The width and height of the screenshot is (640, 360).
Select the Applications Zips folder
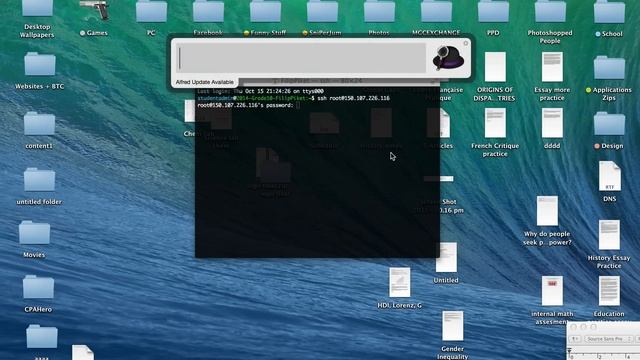(x=609, y=68)
